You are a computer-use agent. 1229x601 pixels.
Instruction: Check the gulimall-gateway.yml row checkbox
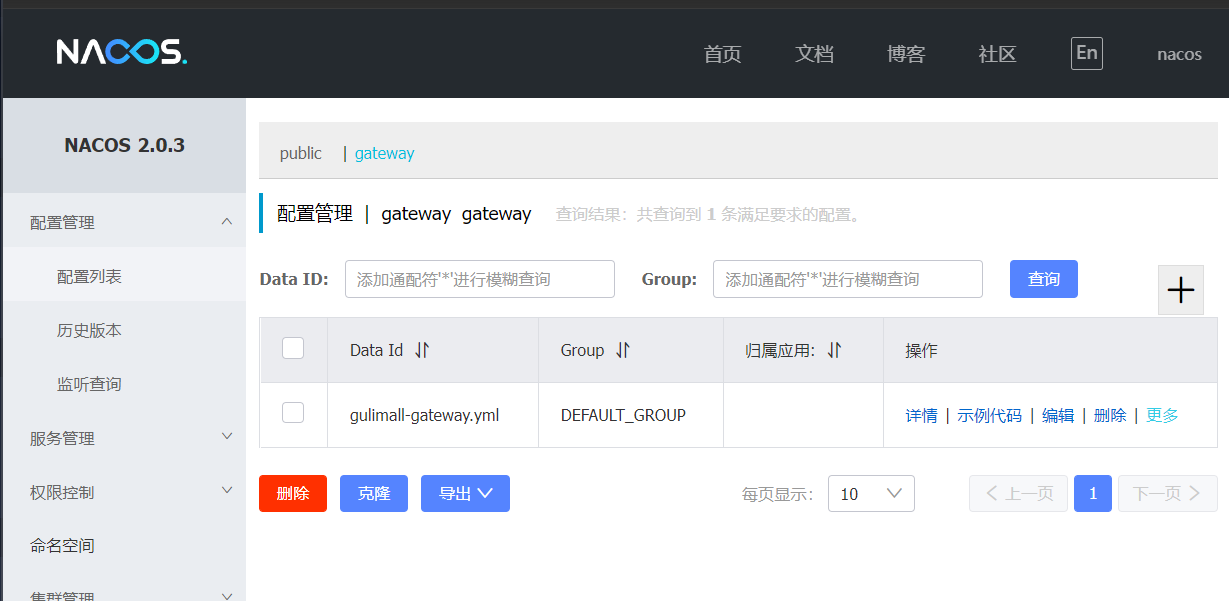point(293,412)
